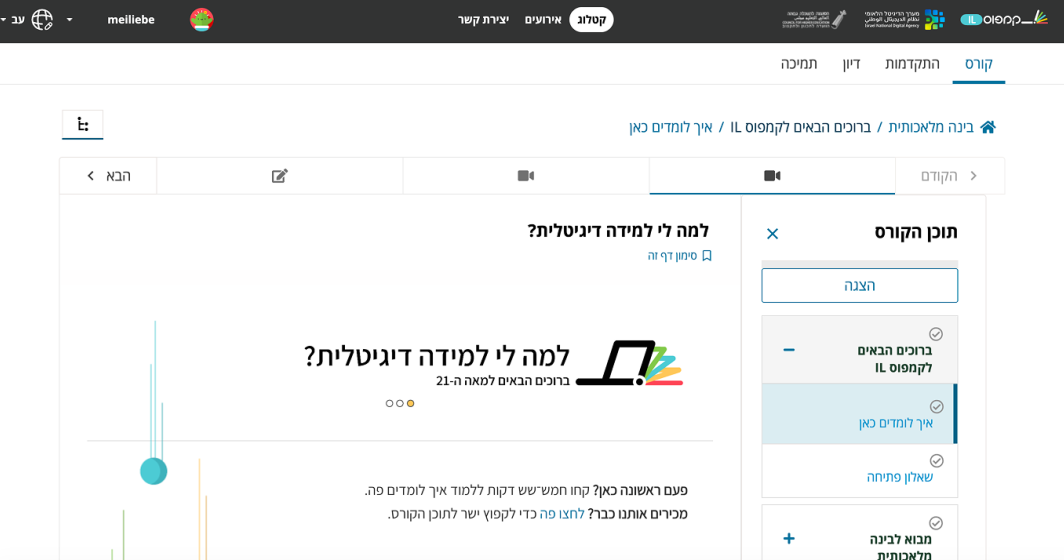Open שאלון פתיחה in course outline

pyautogui.click(x=899, y=477)
